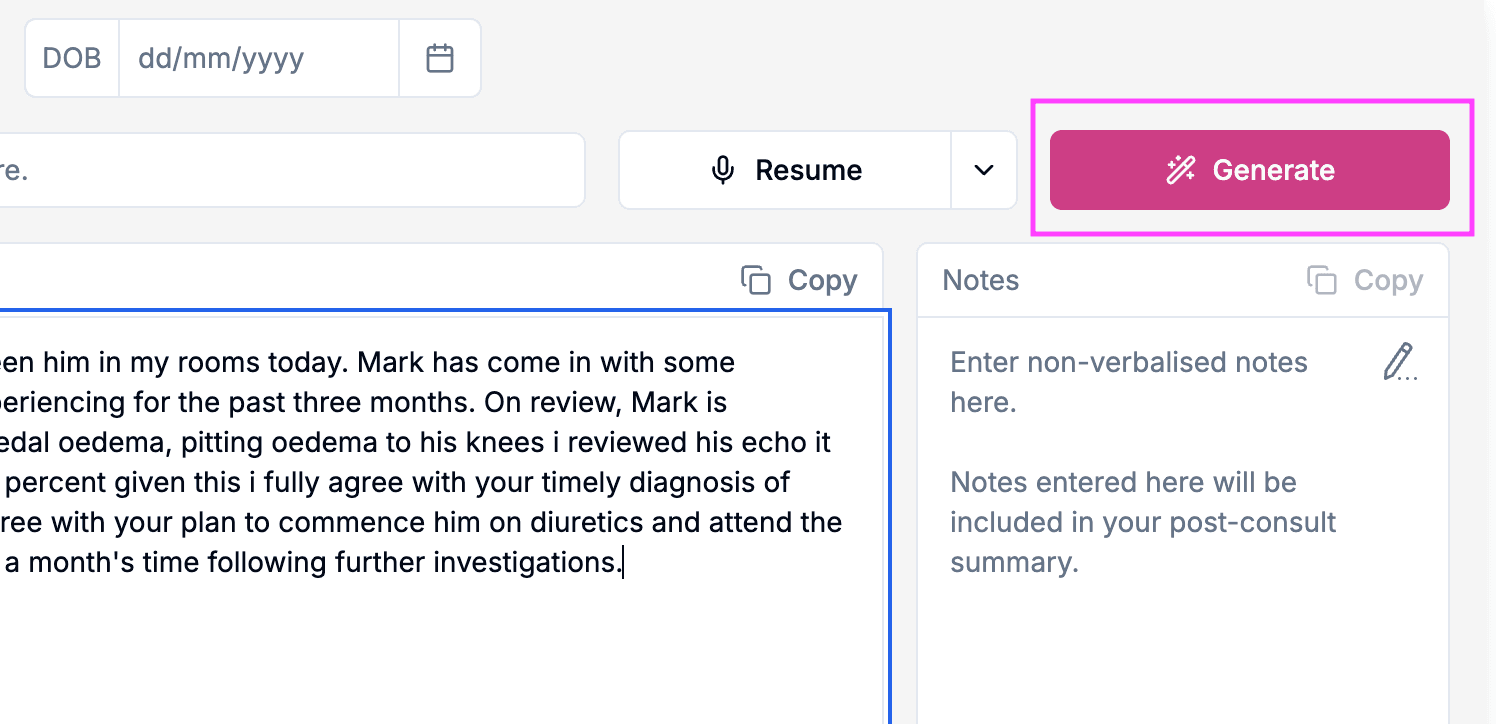Generate the letter with the pink button
The image size is (1496, 724).
click(x=1249, y=170)
